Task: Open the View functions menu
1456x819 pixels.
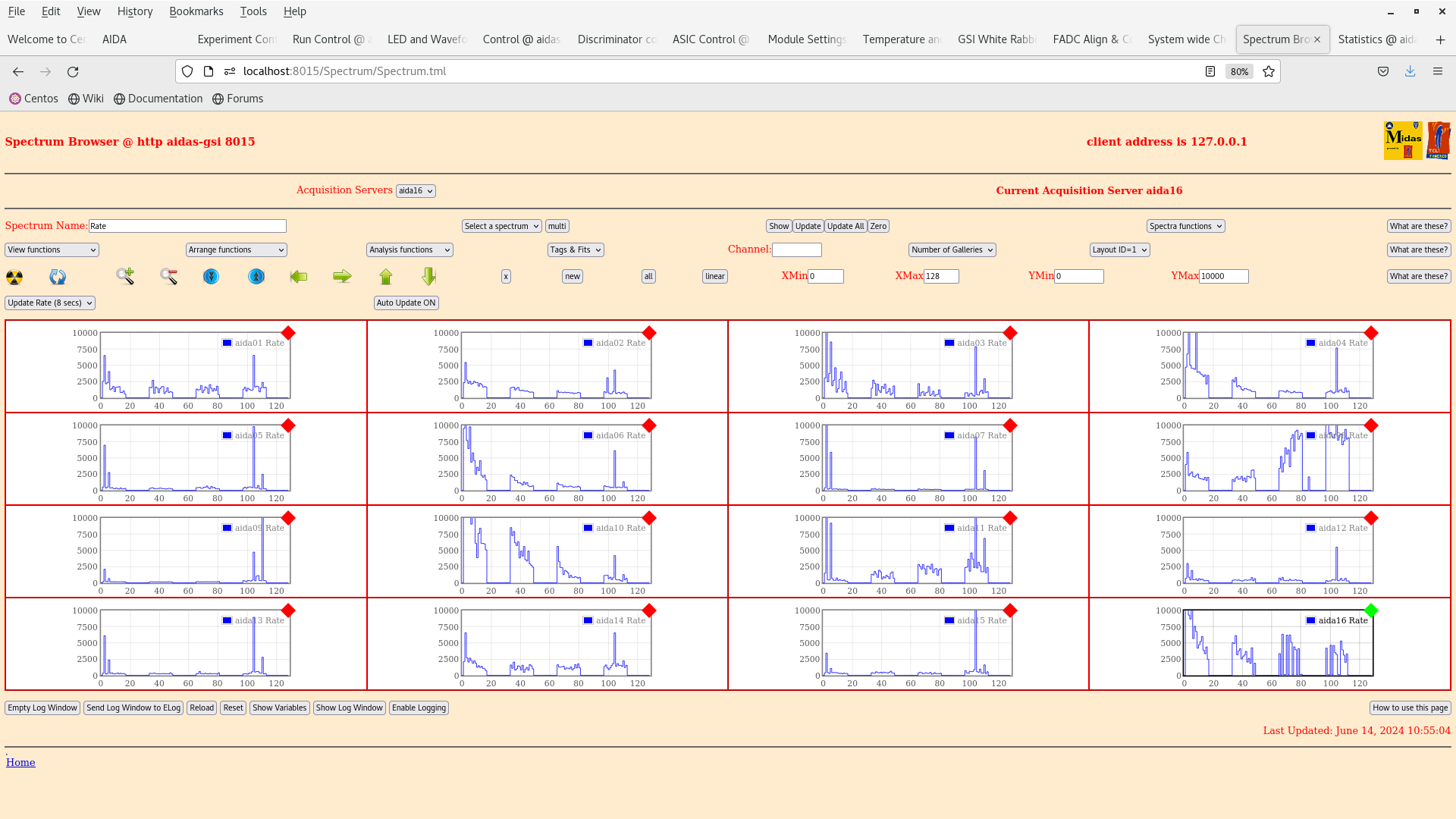Action: pos(51,249)
